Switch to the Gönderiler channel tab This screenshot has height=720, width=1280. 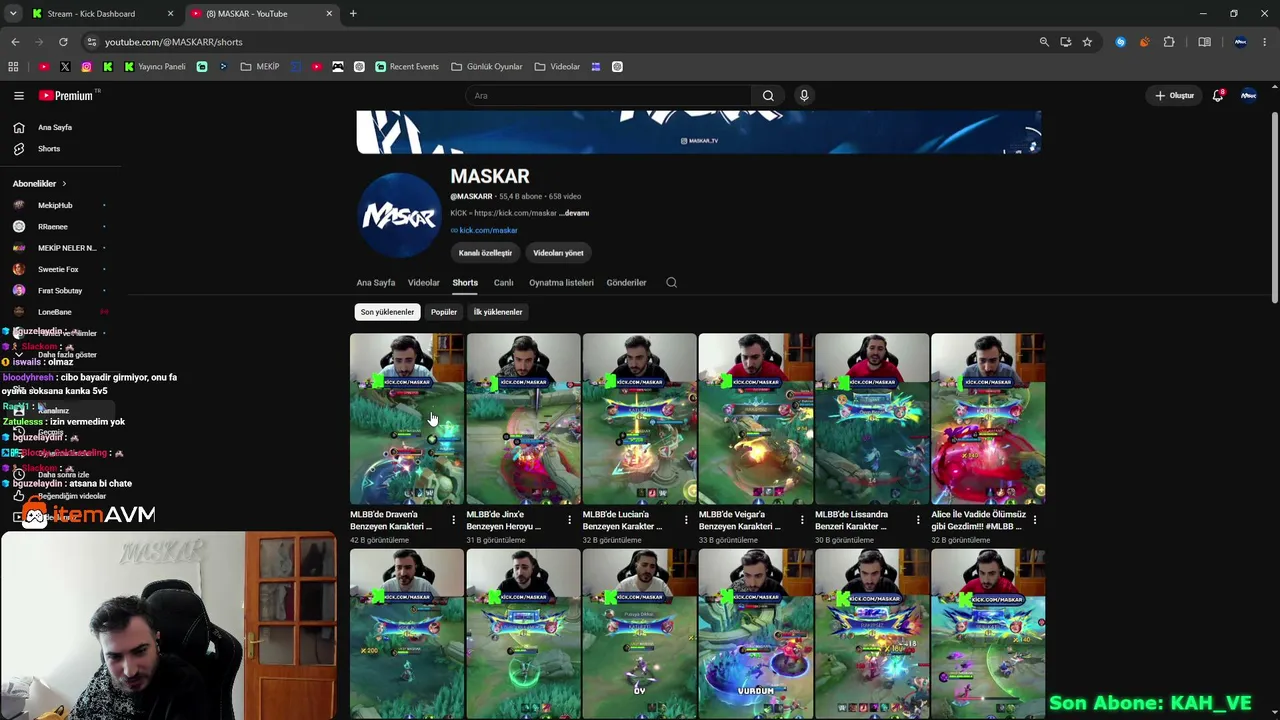click(626, 283)
